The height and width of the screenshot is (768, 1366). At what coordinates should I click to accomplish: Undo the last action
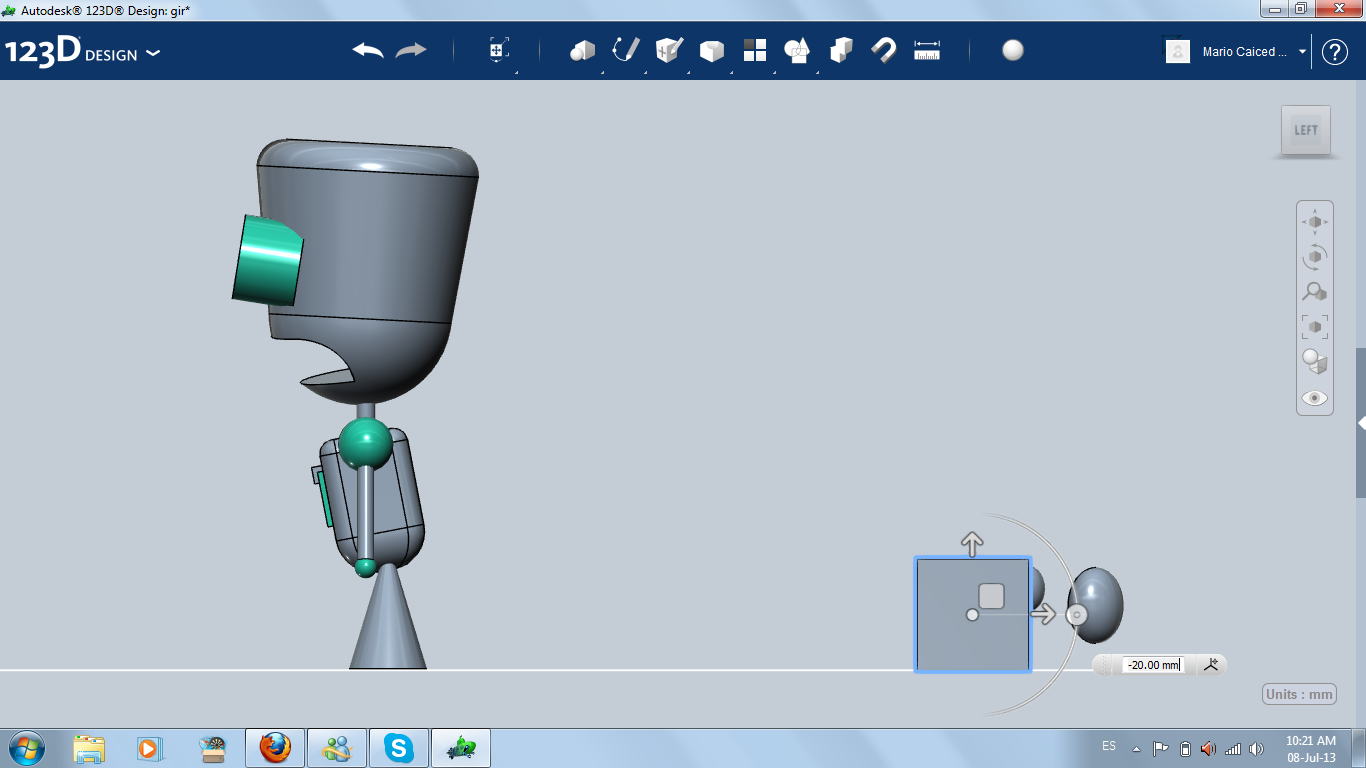[x=368, y=51]
